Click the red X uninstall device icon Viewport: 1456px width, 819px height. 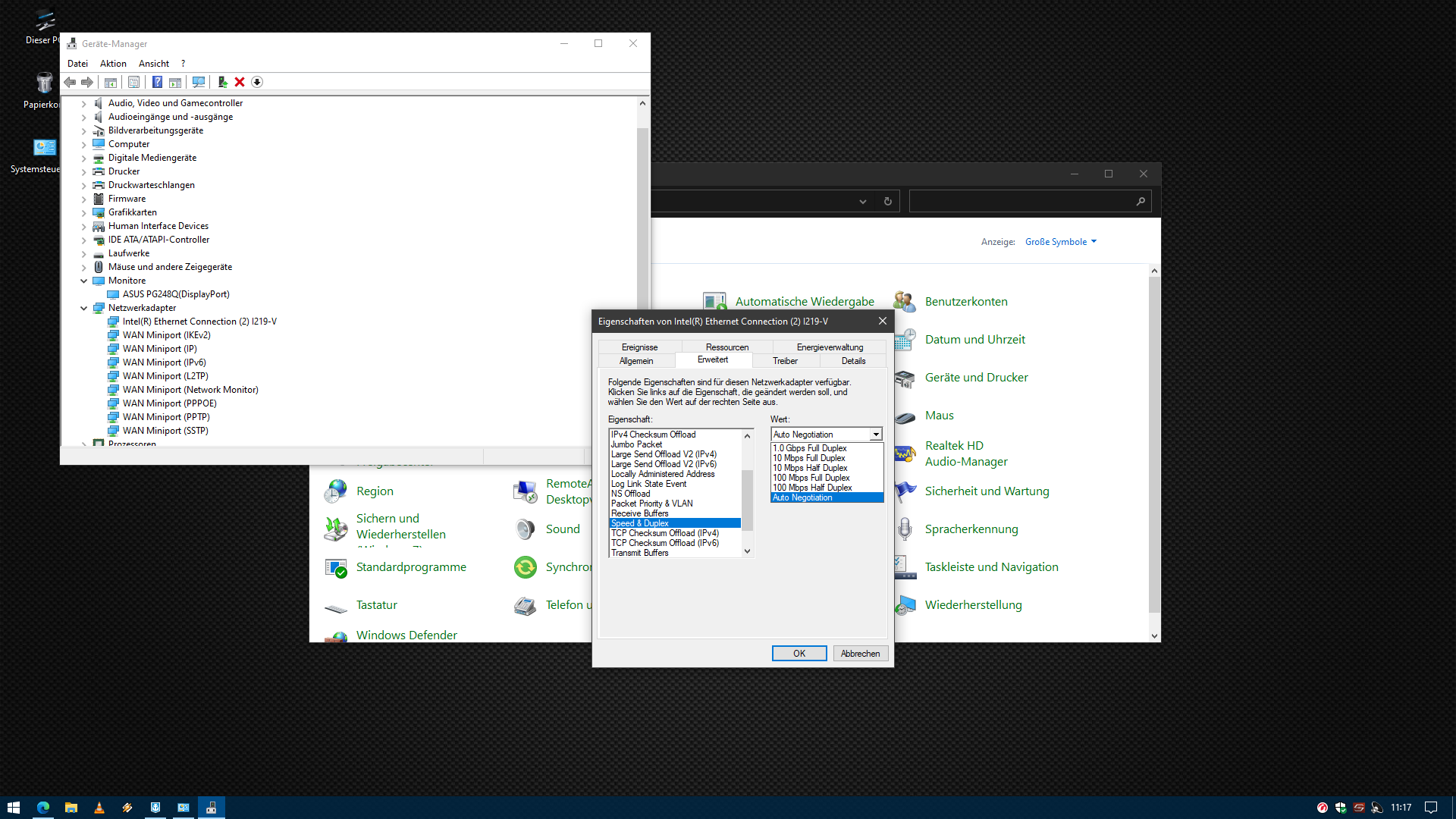[240, 82]
